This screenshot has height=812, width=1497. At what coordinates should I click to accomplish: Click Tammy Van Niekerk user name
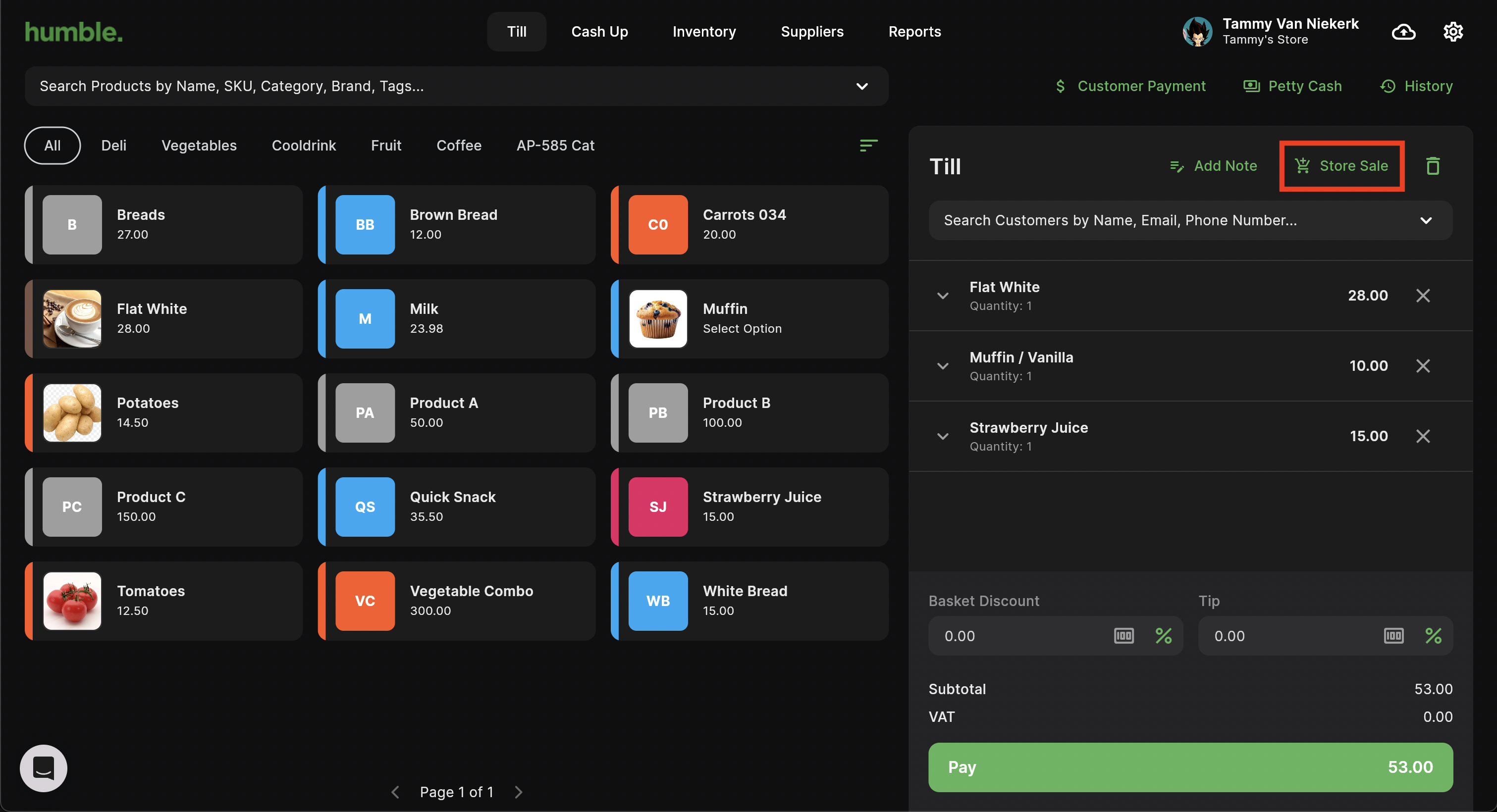point(1290,24)
